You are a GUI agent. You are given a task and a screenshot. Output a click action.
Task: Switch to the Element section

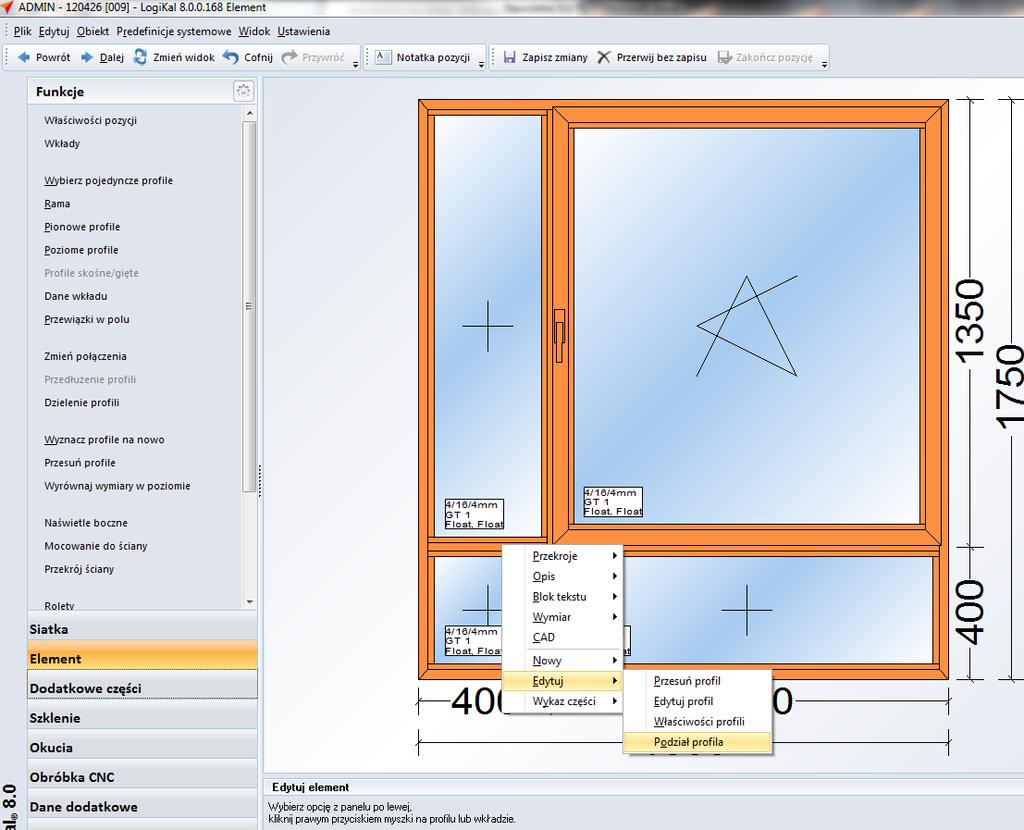(x=142, y=658)
